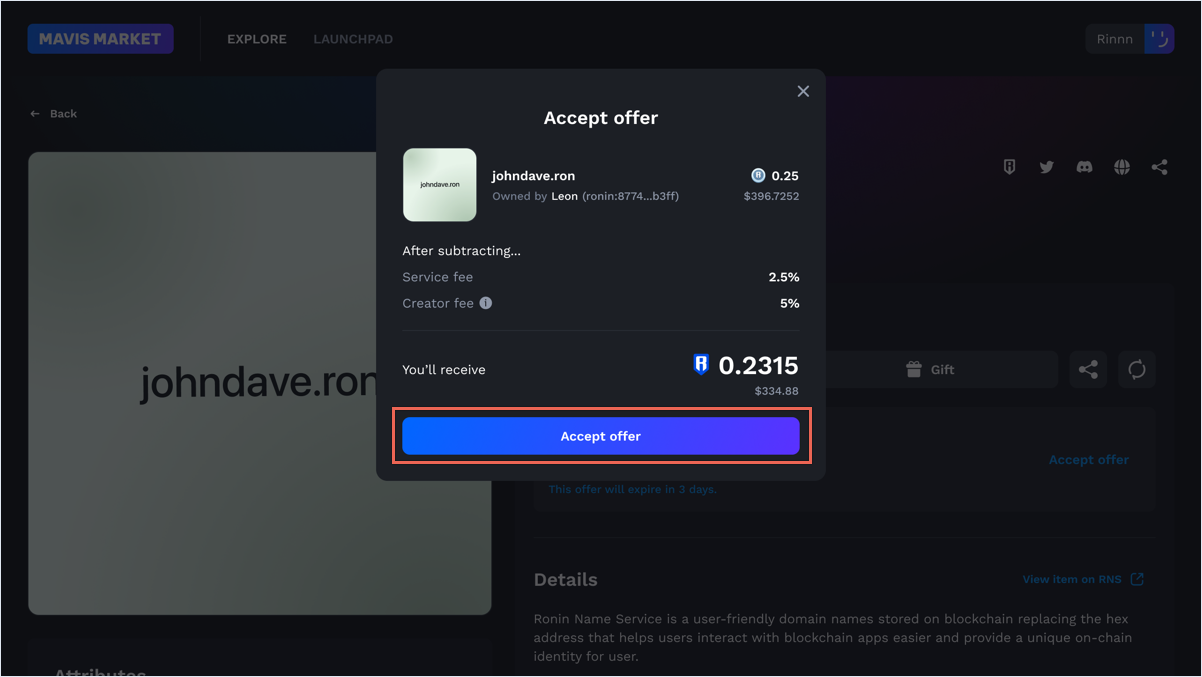Confirm with the blue Accept offer button

coord(600,436)
